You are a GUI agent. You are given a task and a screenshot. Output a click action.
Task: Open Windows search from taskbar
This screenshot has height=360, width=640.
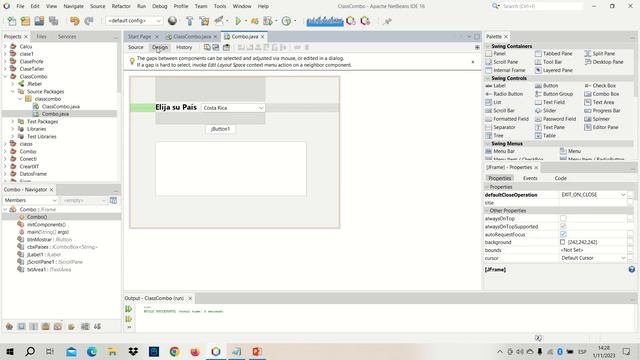pyautogui.click(x=30, y=351)
